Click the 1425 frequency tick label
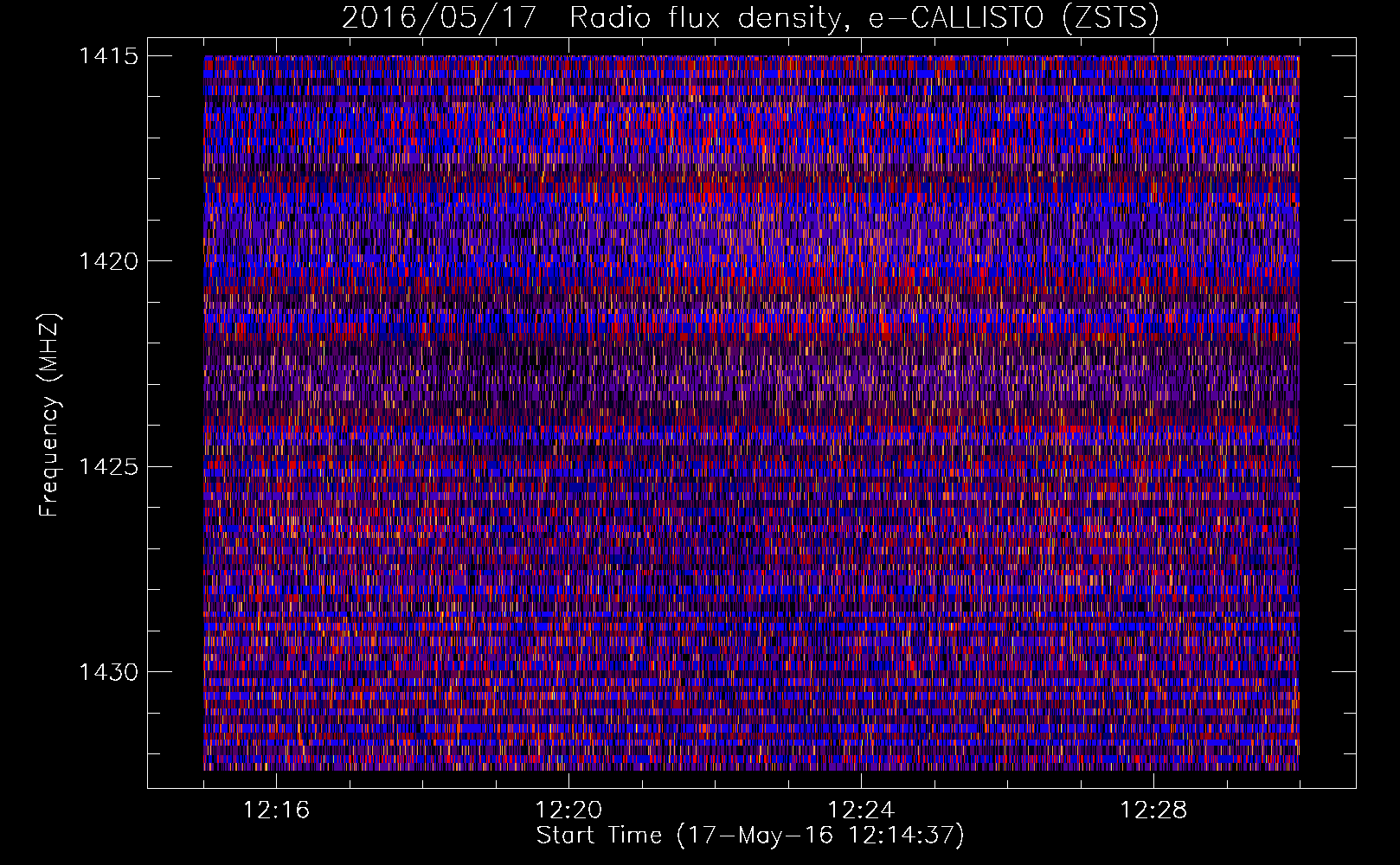The height and width of the screenshot is (865, 1400). 109,467
